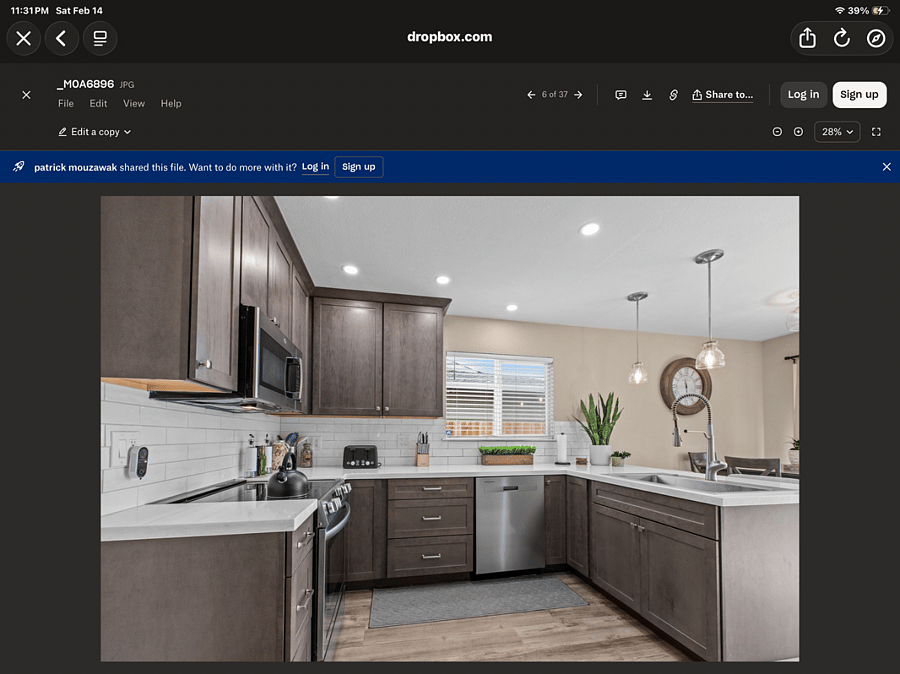Go to the previous file arrow
The image size is (900, 674).
(x=531, y=95)
